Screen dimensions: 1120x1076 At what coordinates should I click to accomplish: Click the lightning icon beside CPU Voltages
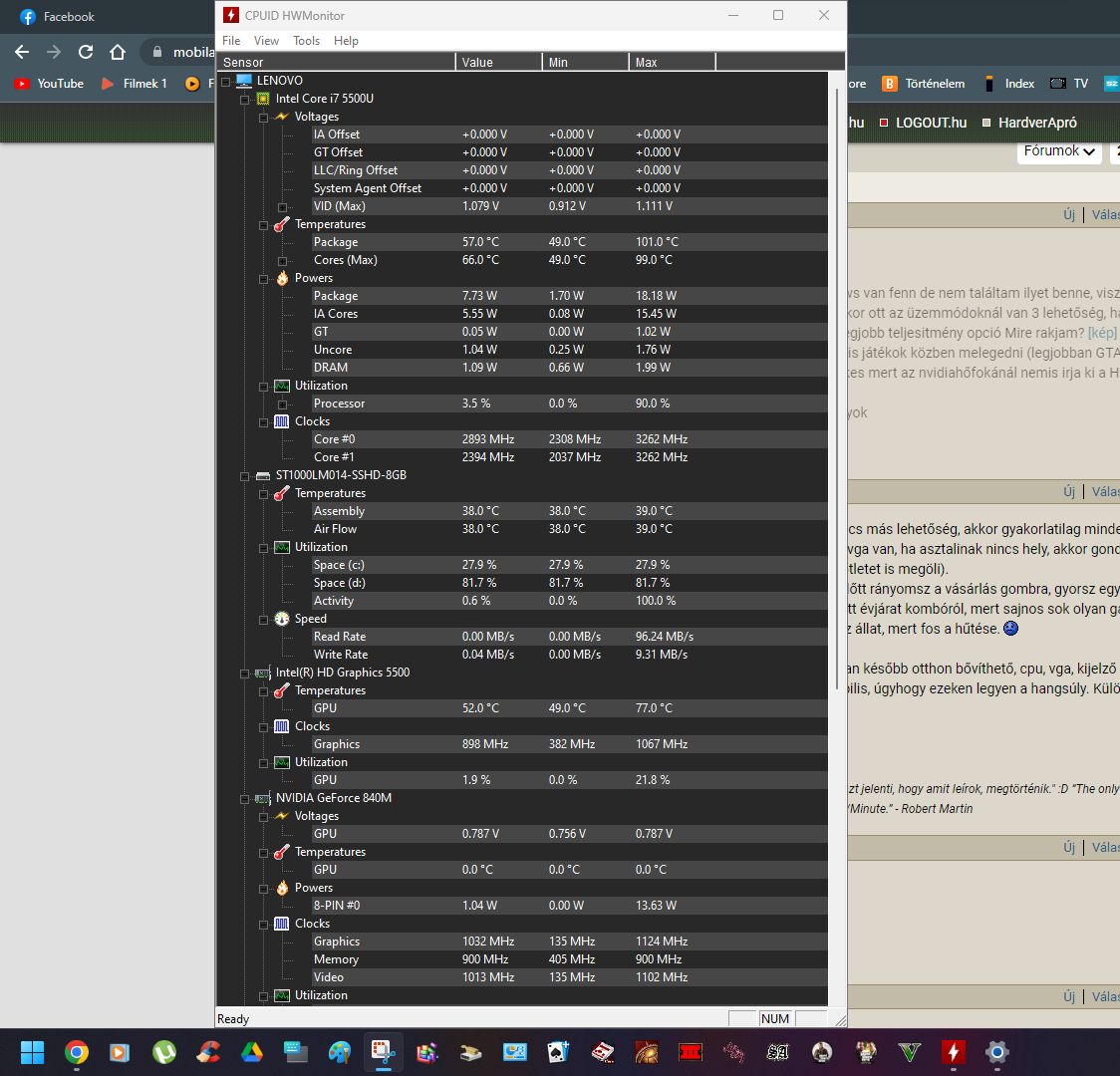point(282,117)
